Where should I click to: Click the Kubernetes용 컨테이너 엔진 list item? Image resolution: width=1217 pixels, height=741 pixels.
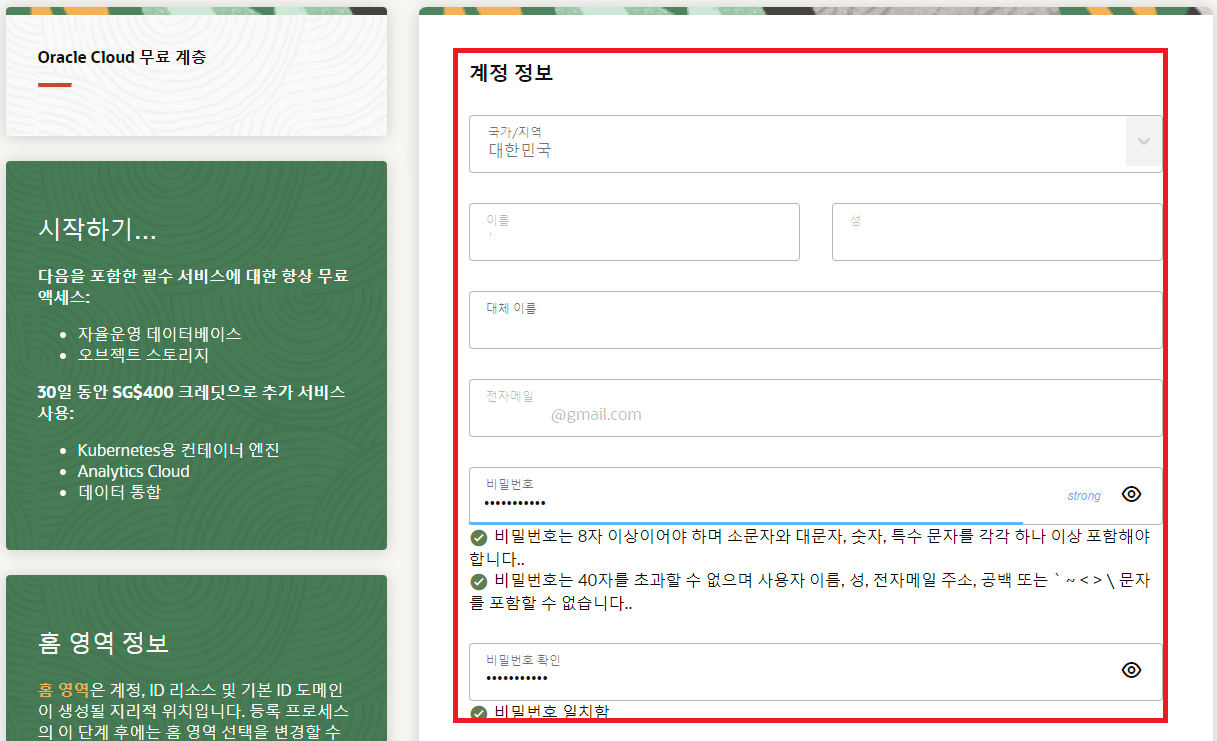[x=178, y=450]
